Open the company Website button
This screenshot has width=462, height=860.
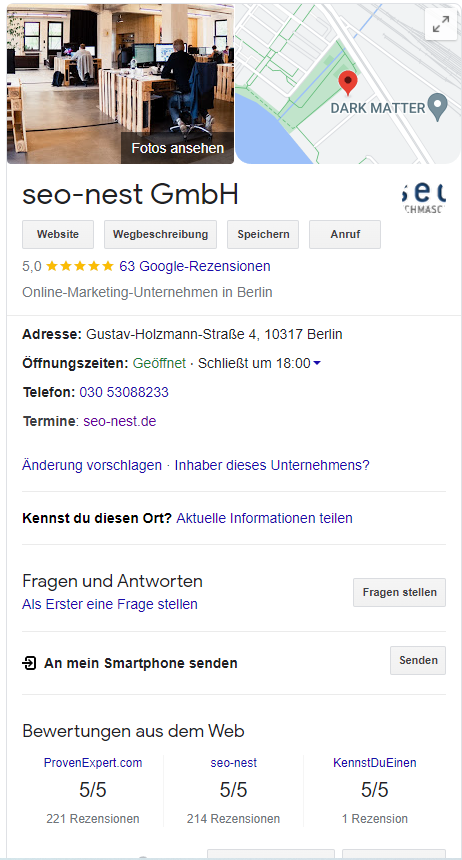coord(58,234)
